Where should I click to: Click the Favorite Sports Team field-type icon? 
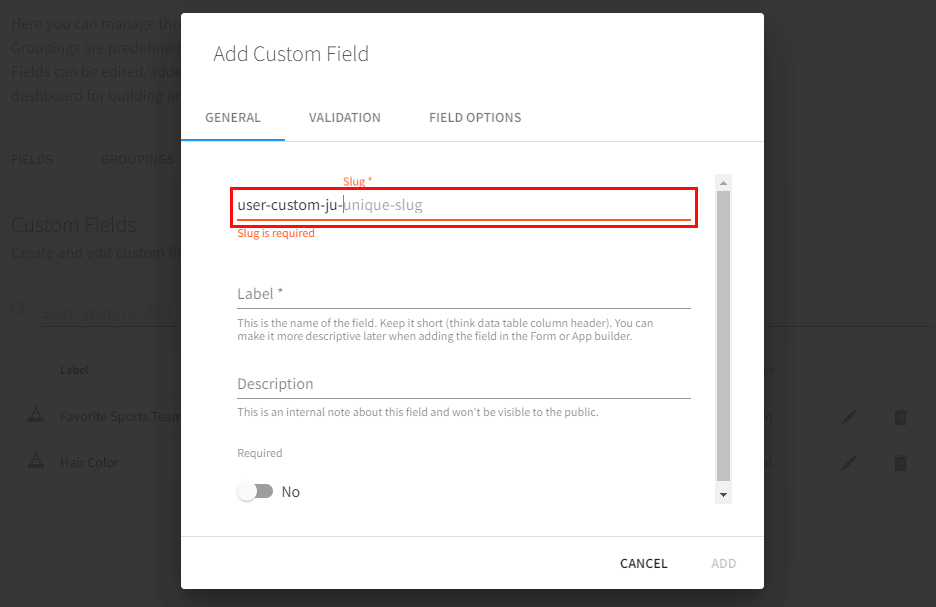[x=35, y=417]
